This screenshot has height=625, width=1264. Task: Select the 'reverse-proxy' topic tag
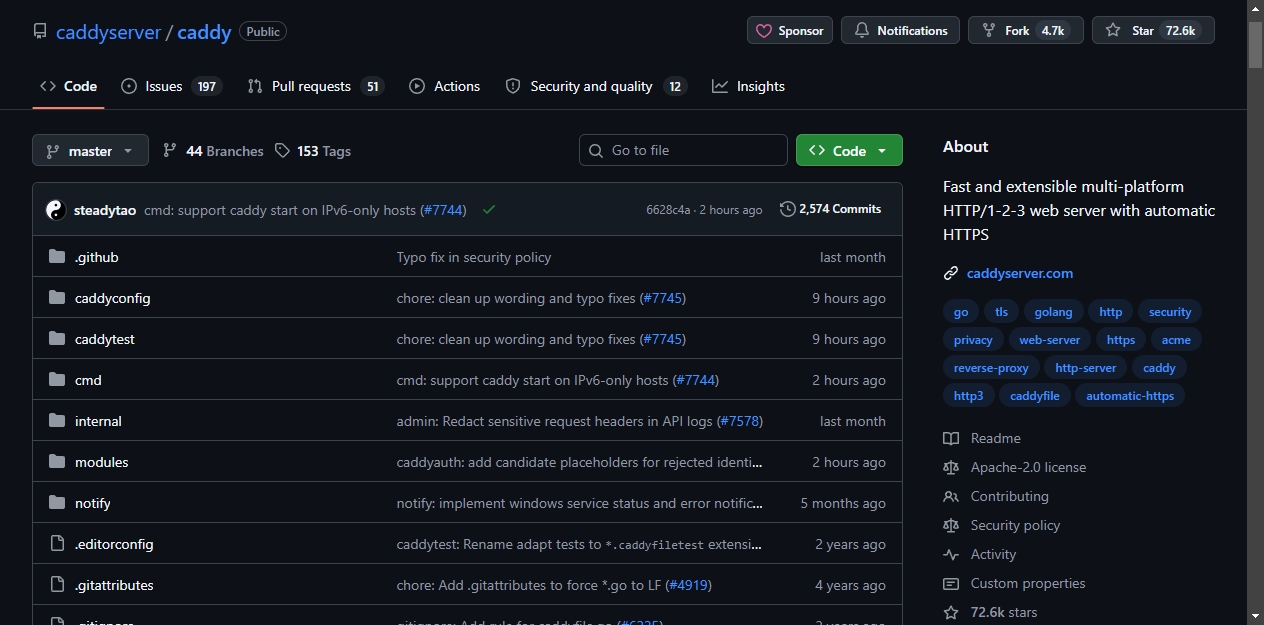[x=991, y=368]
